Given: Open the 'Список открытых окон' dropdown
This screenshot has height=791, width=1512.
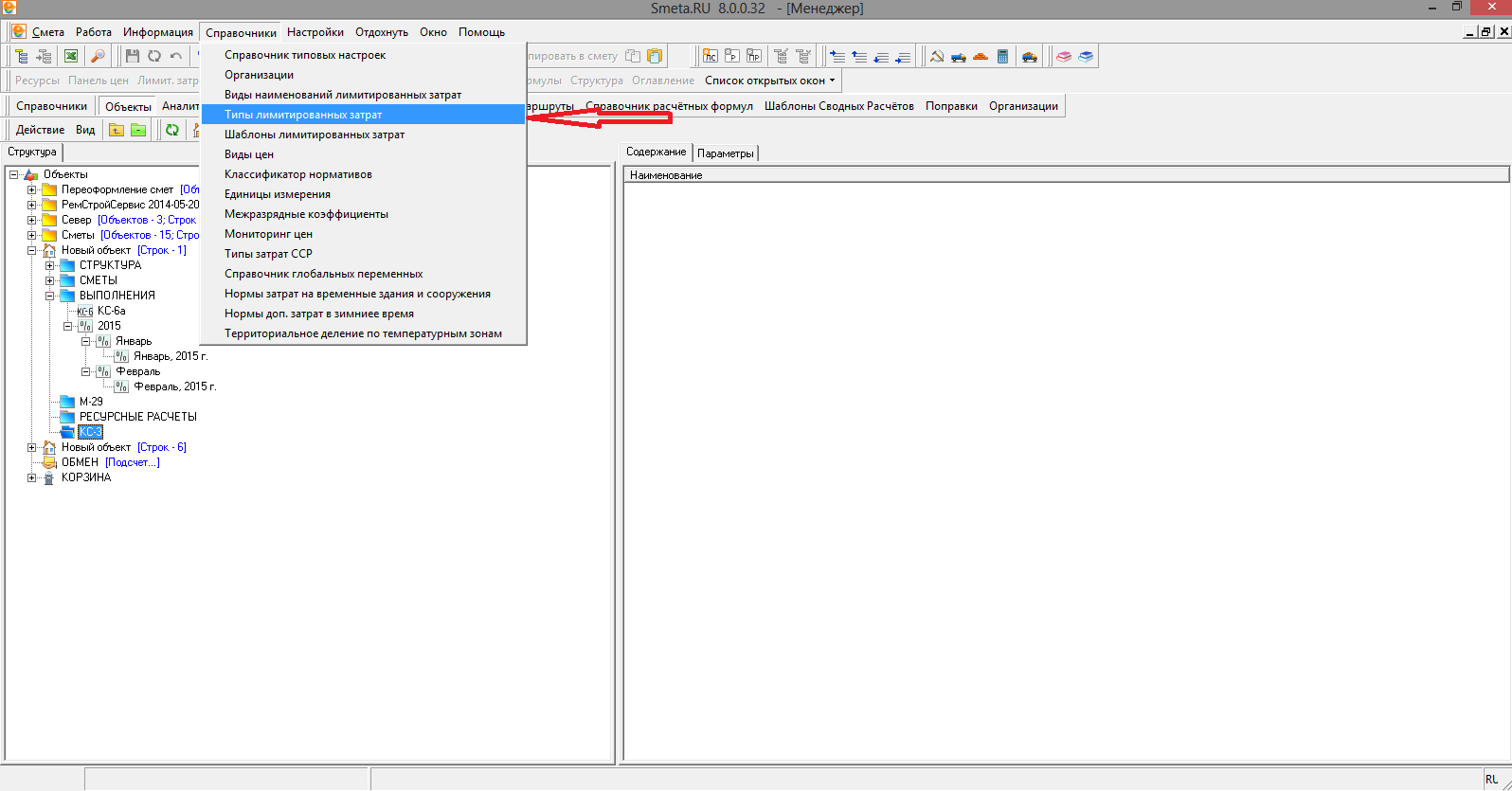Looking at the screenshot, I should click(x=769, y=81).
